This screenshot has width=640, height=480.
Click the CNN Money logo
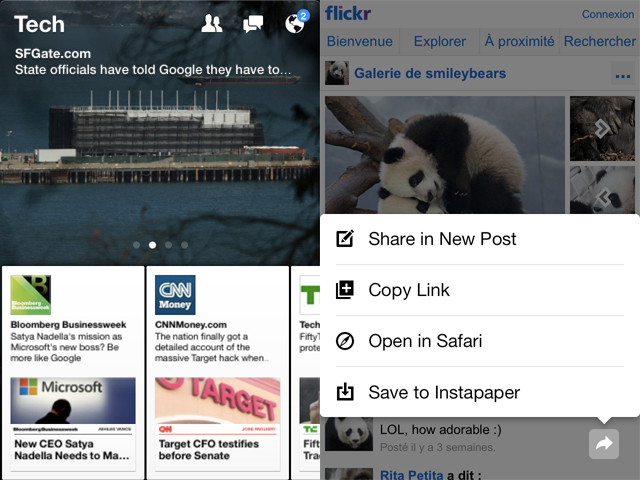pos(175,295)
